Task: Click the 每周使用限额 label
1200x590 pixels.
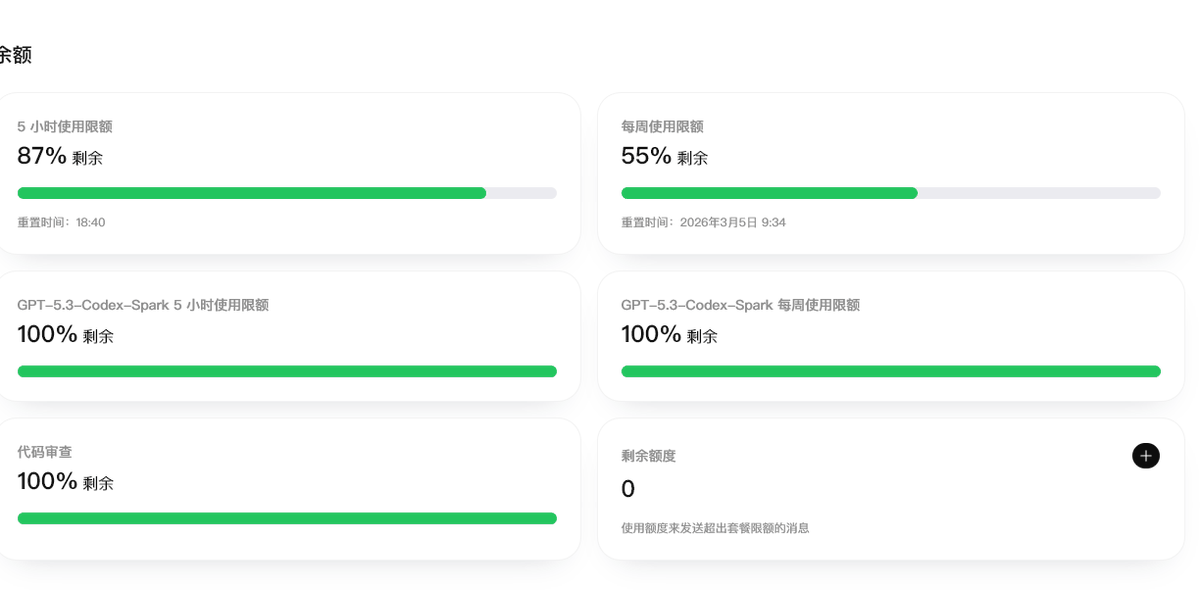Action: click(x=662, y=127)
